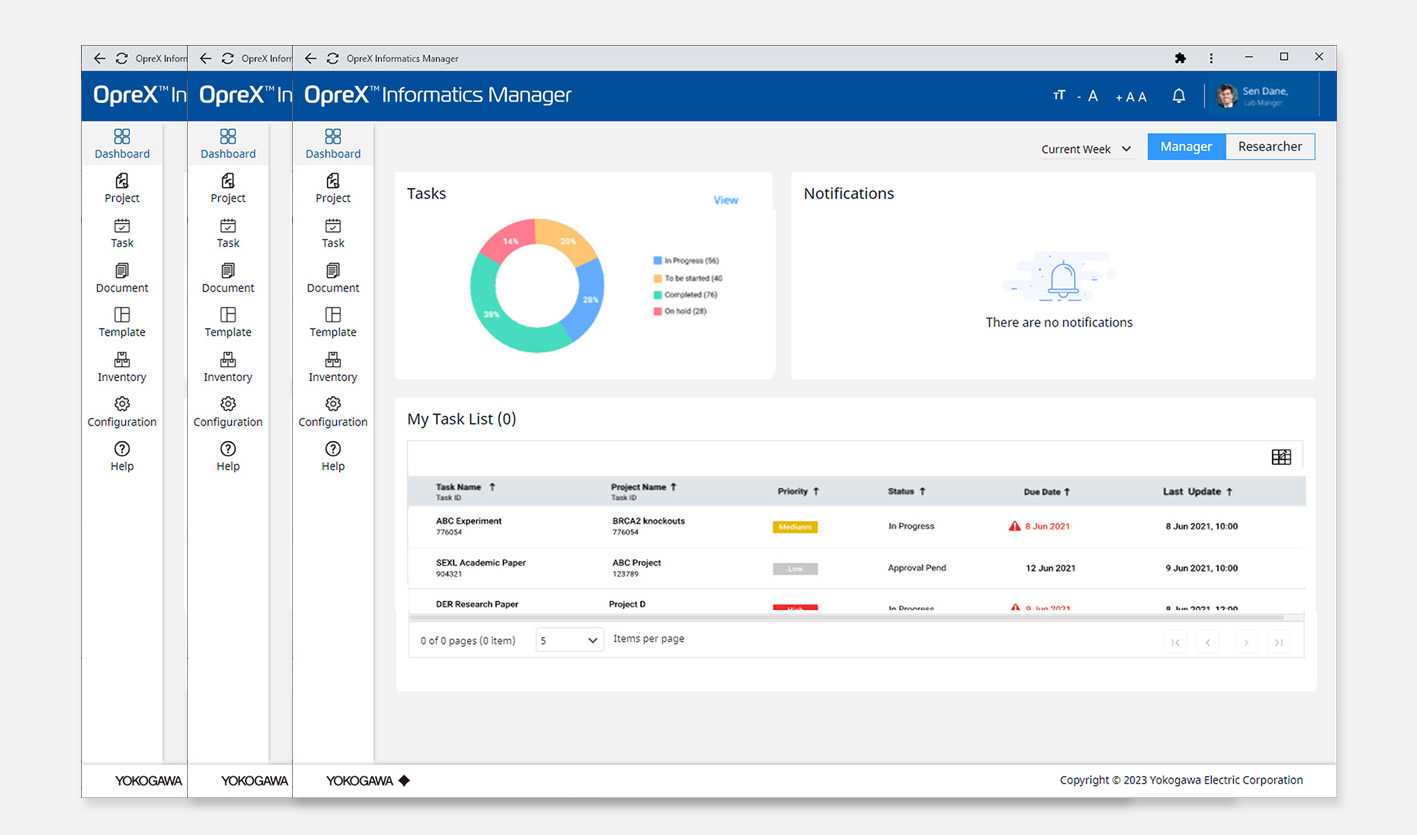This screenshot has height=835, width=1417.
Task: Open notifications via the bell icon
Action: tap(1178, 95)
